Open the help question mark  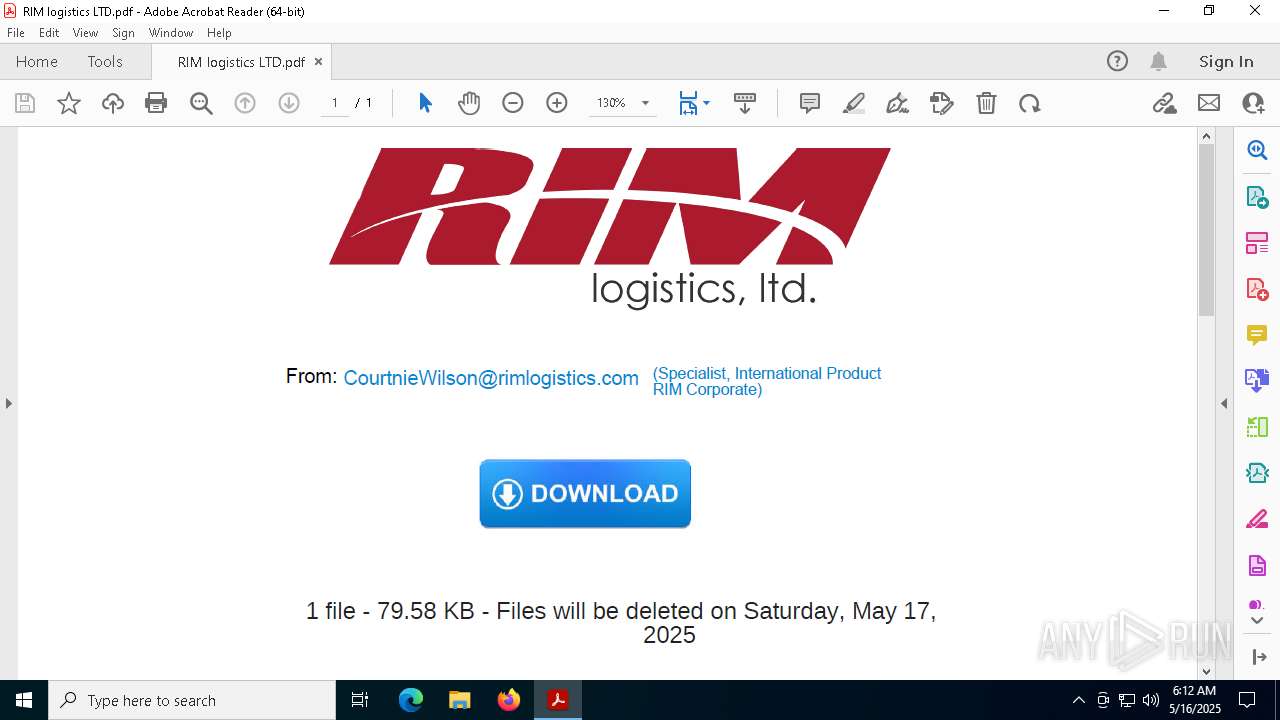[1117, 61]
